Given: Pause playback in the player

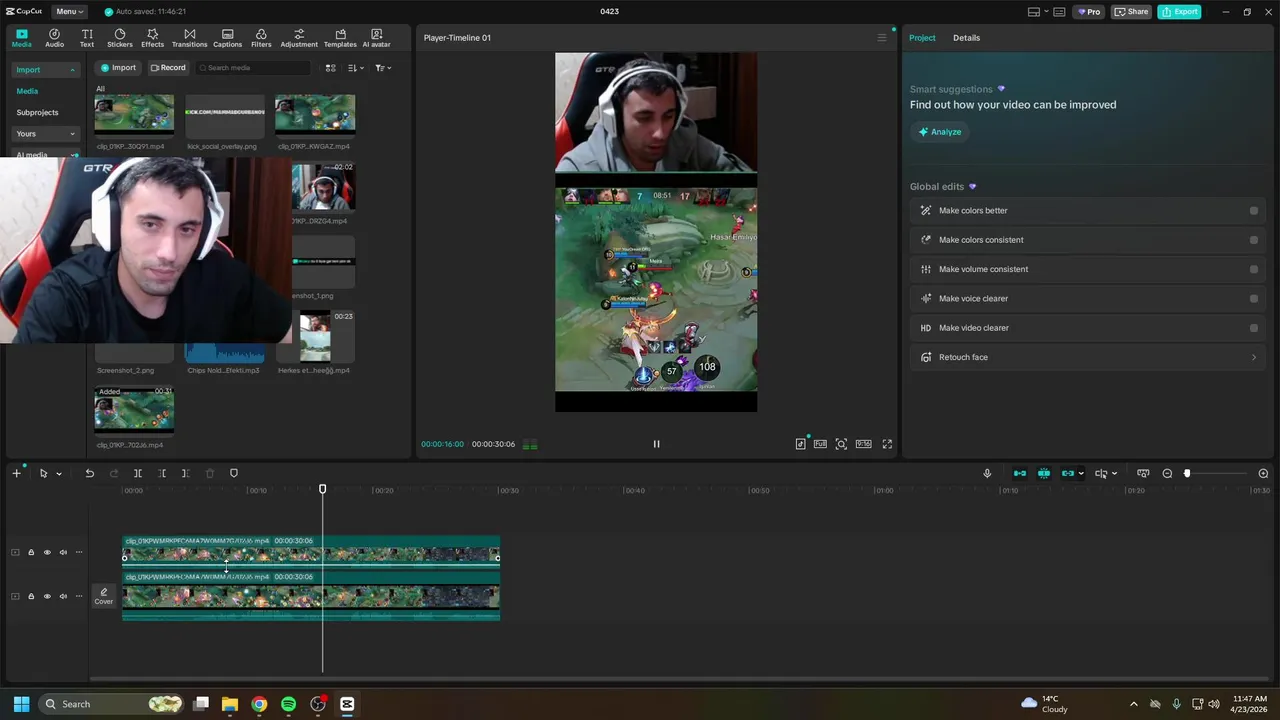Looking at the screenshot, I should 656,444.
